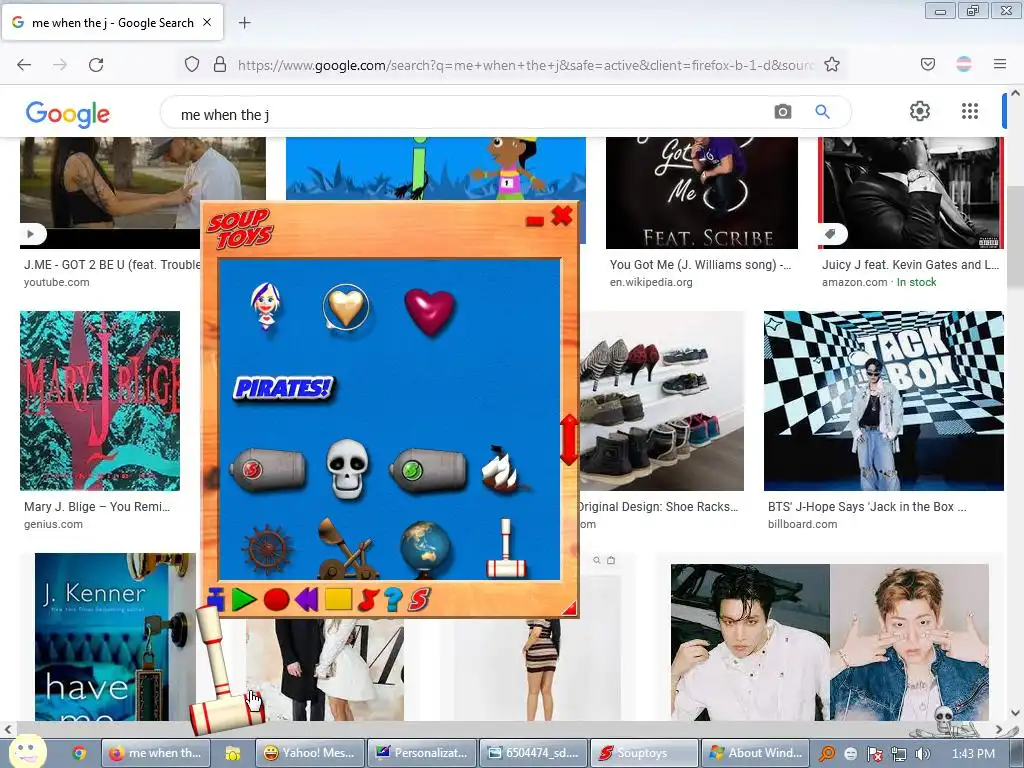Click the Google logo
This screenshot has width=1024, height=768.
pyautogui.click(x=68, y=114)
